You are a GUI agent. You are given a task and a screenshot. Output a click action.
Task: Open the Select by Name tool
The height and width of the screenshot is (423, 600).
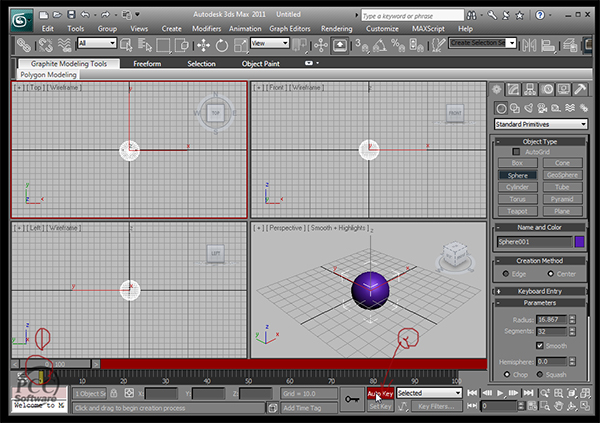[145, 45]
